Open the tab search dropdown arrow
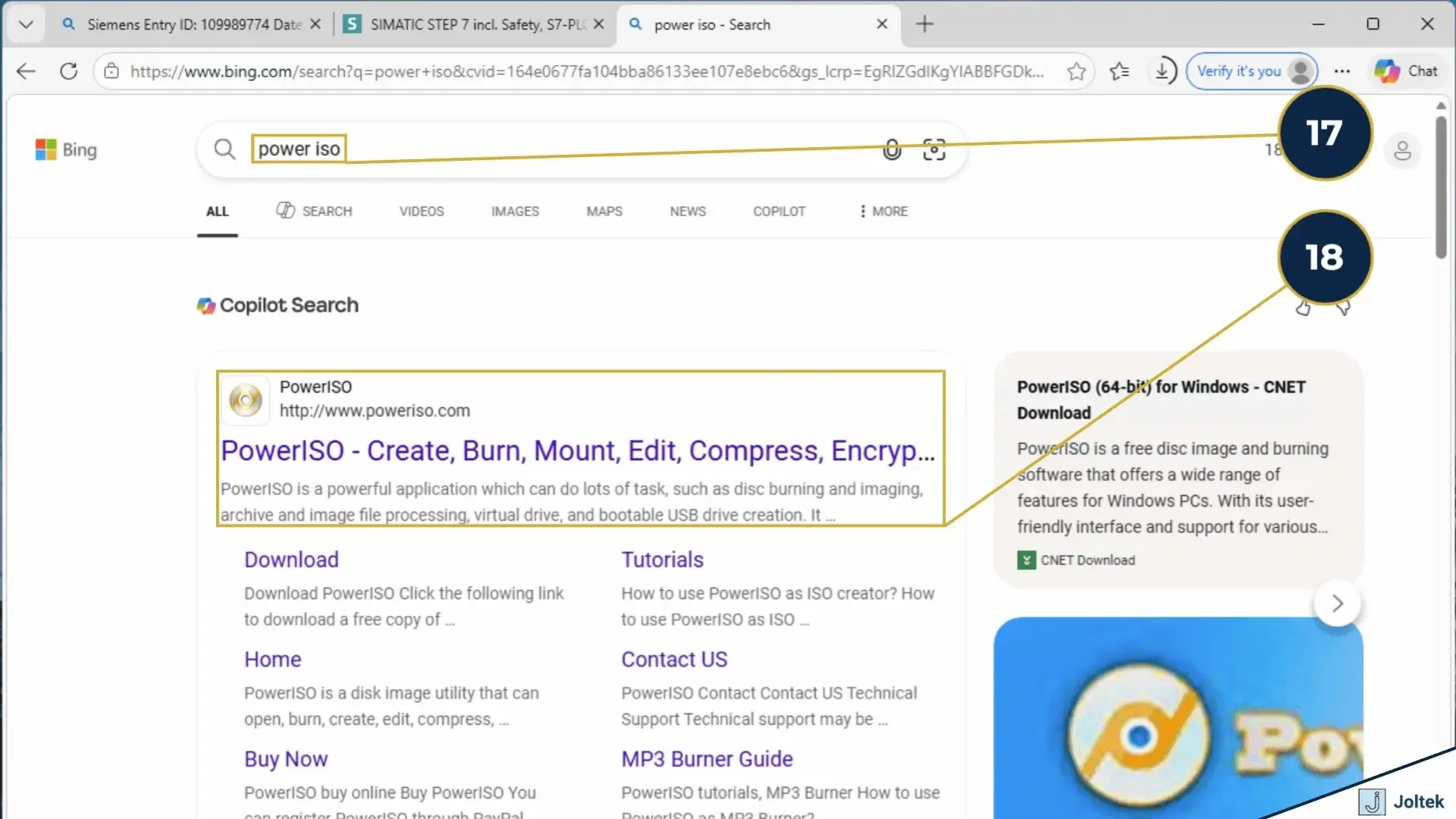This screenshot has width=1456, height=819. [26, 24]
